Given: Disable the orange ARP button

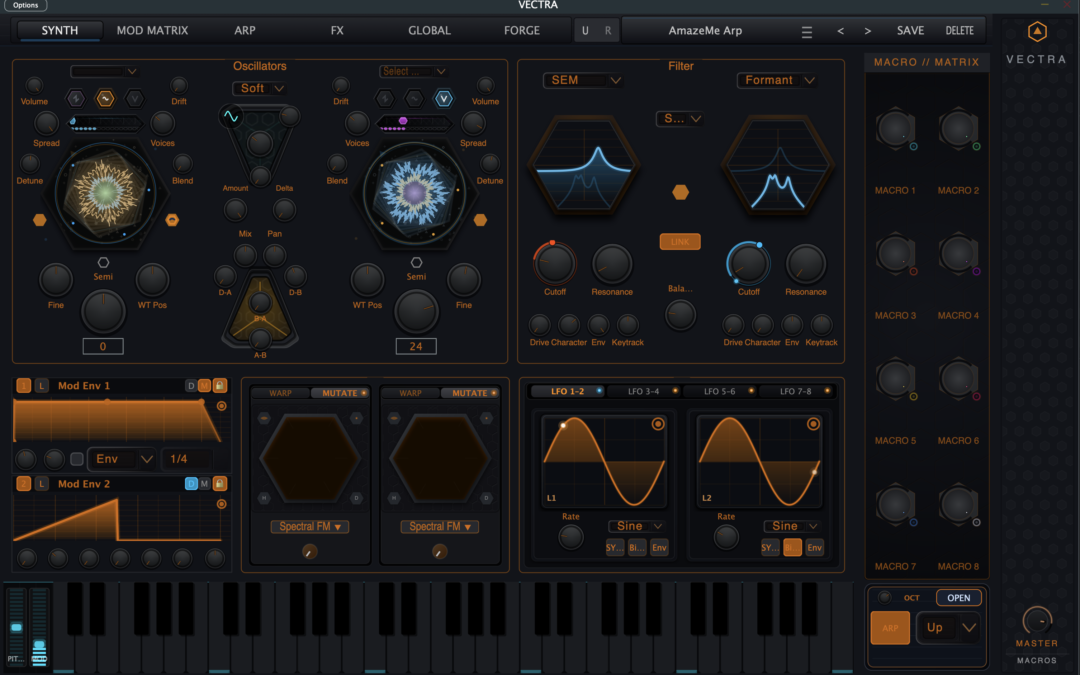Looking at the screenshot, I should [x=890, y=628].
